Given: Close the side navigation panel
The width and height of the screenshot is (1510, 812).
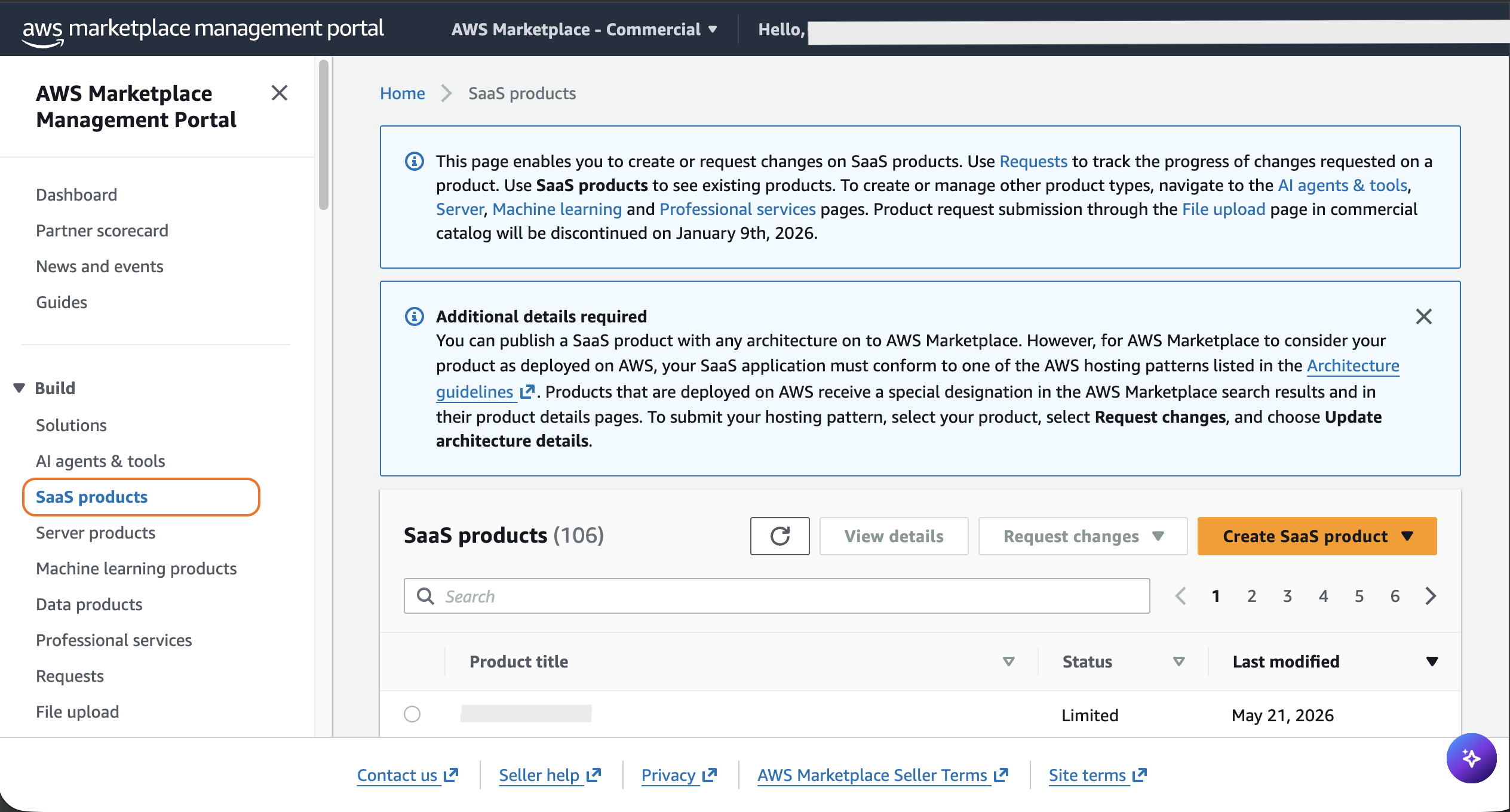Looking at the screenshot, I should tap(279, 93).
